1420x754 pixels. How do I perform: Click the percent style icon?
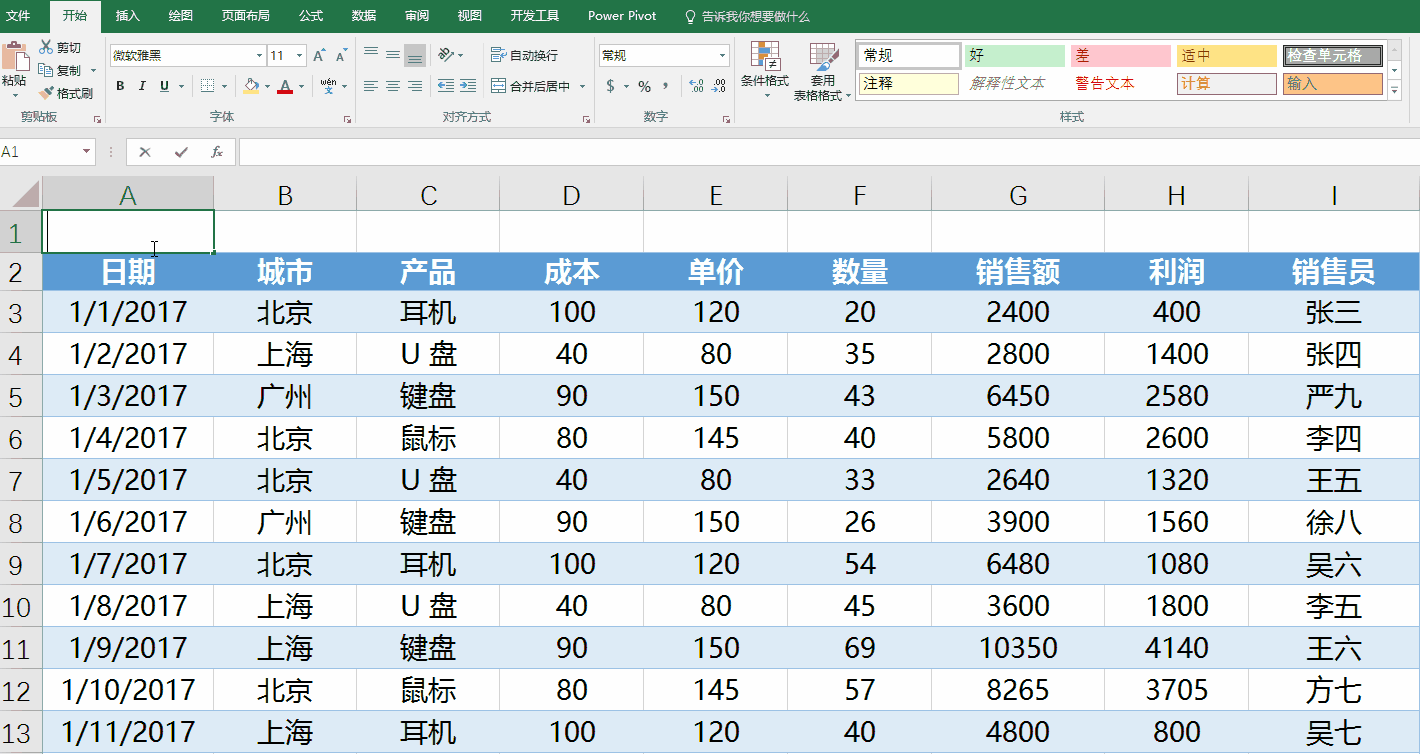(x=644, y=86)
